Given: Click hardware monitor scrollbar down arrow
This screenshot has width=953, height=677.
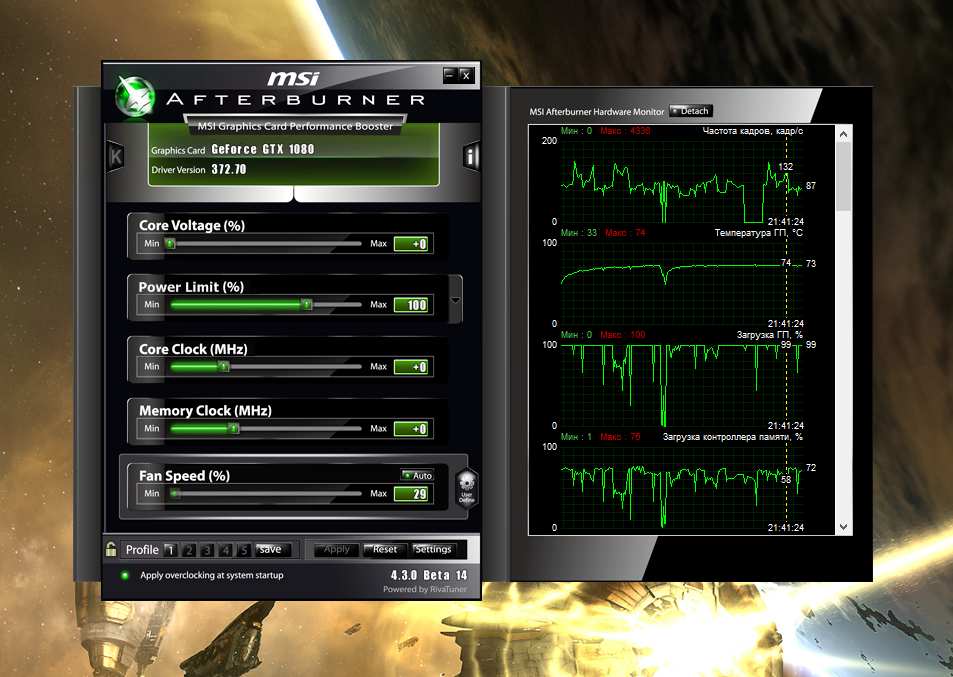Looking at the screenshot, I should 843,527.
